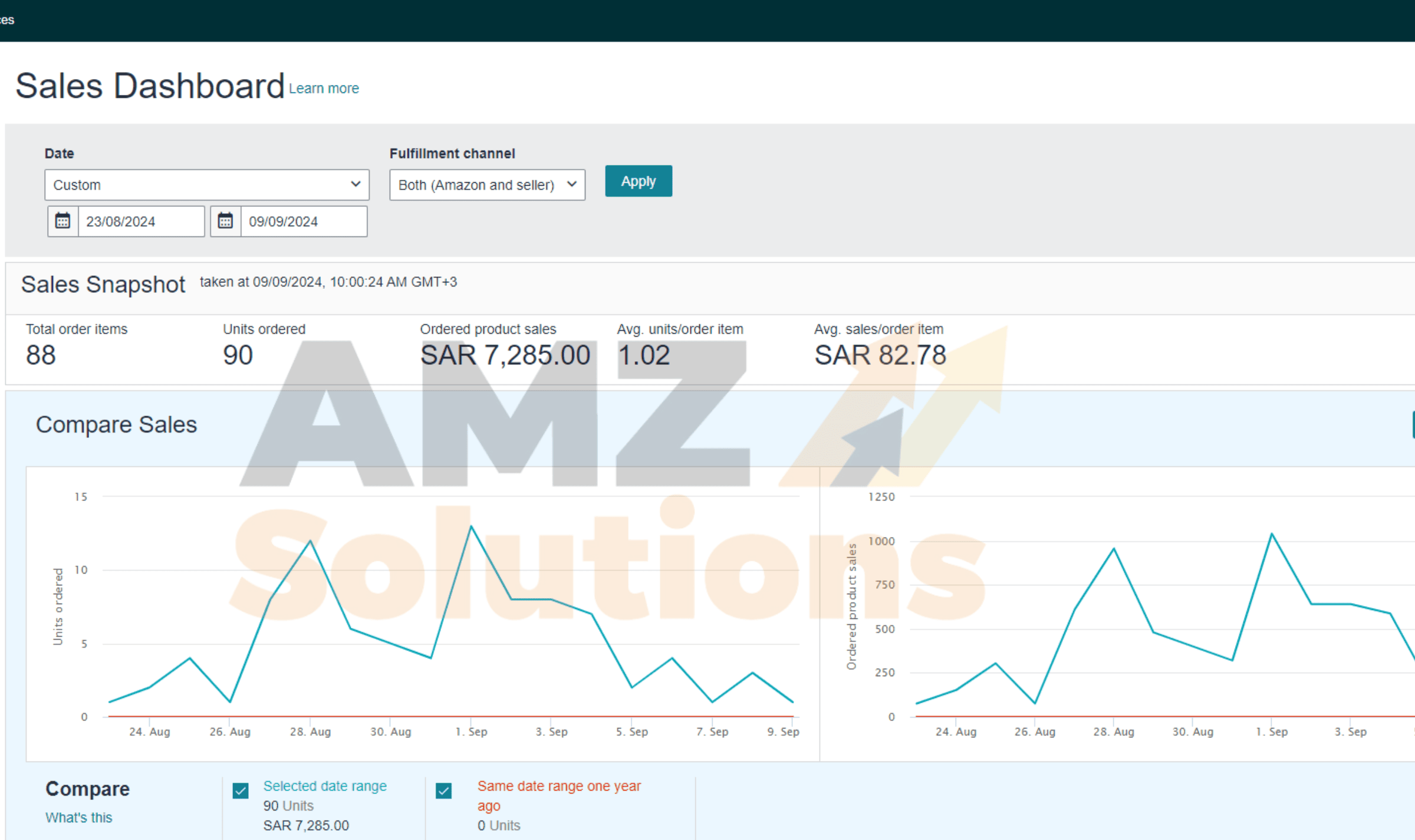Click the 1. Sep peak on sales chart
1415x840 pixels.
pyautogui.click(x=1271, y=534)
